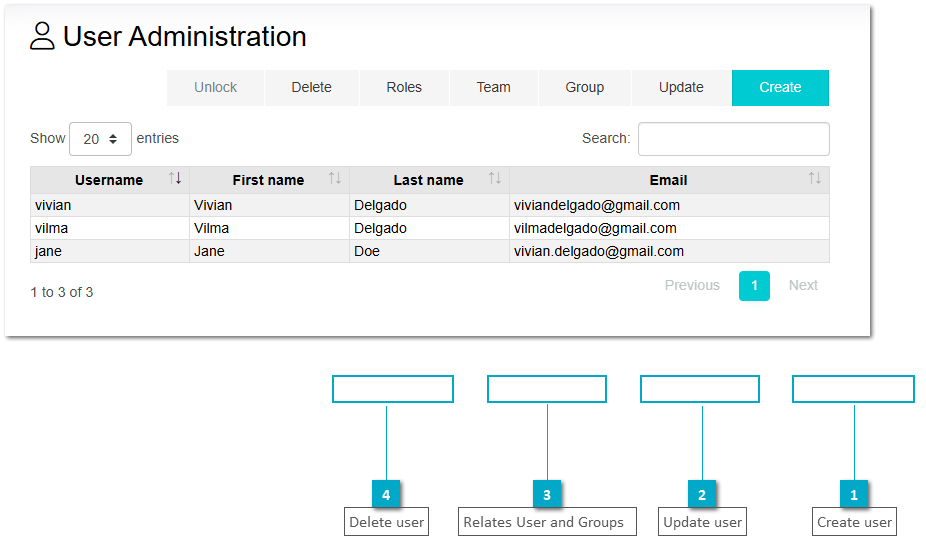Open the Show entries dropdown
Image resolution: width=926 pixels, height=548 pixels.
coord(100,139)
